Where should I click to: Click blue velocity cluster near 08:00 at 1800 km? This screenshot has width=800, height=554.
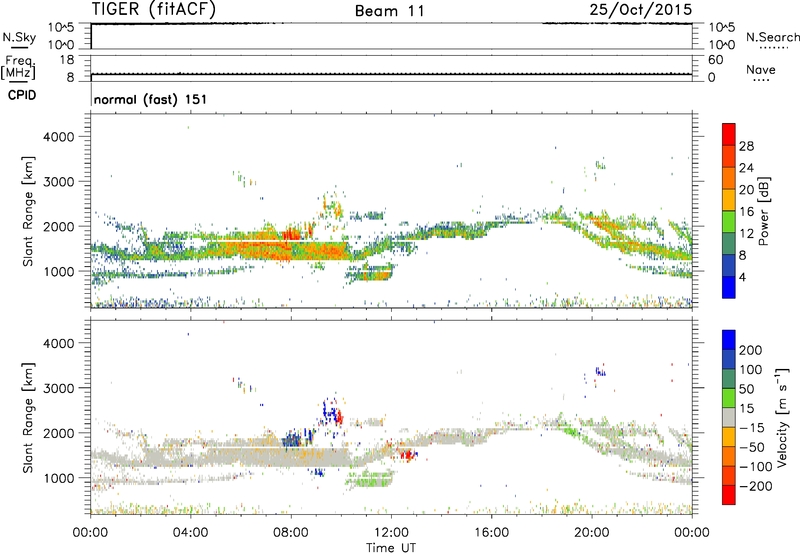[x=292, y=439]
